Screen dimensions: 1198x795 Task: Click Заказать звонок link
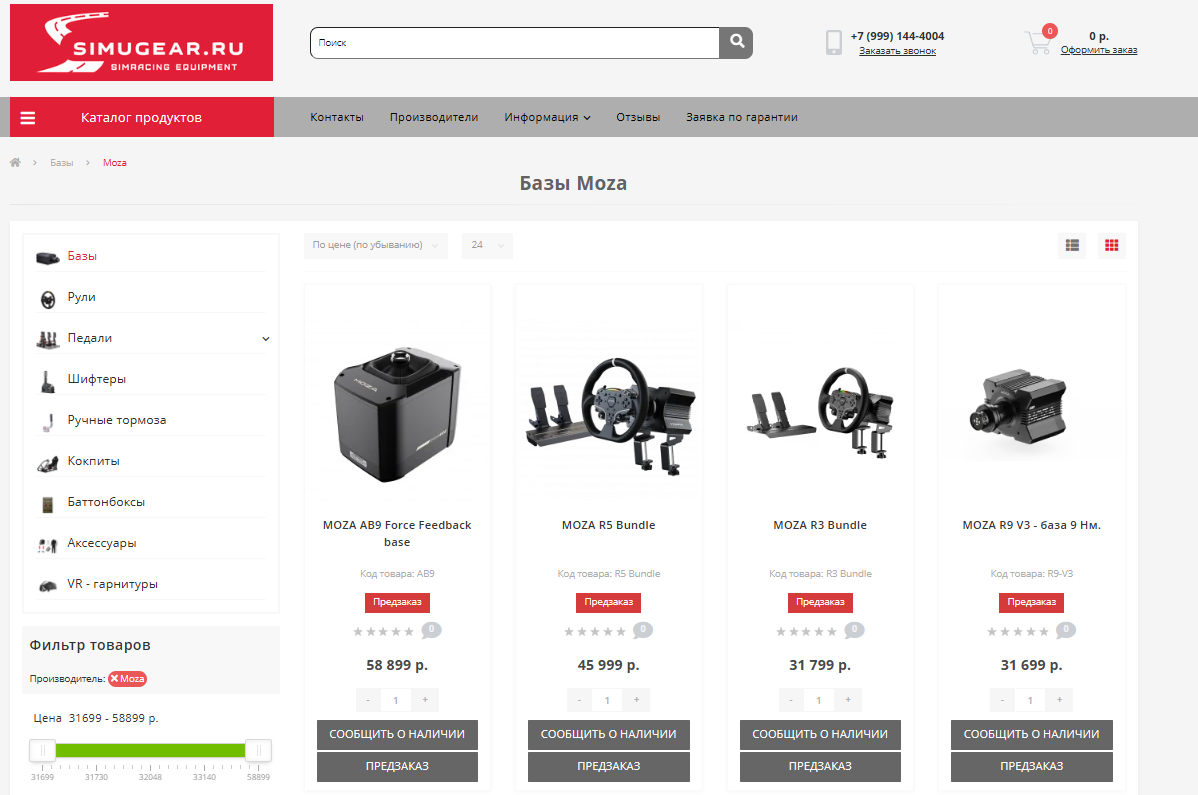[x=897, y=51]
